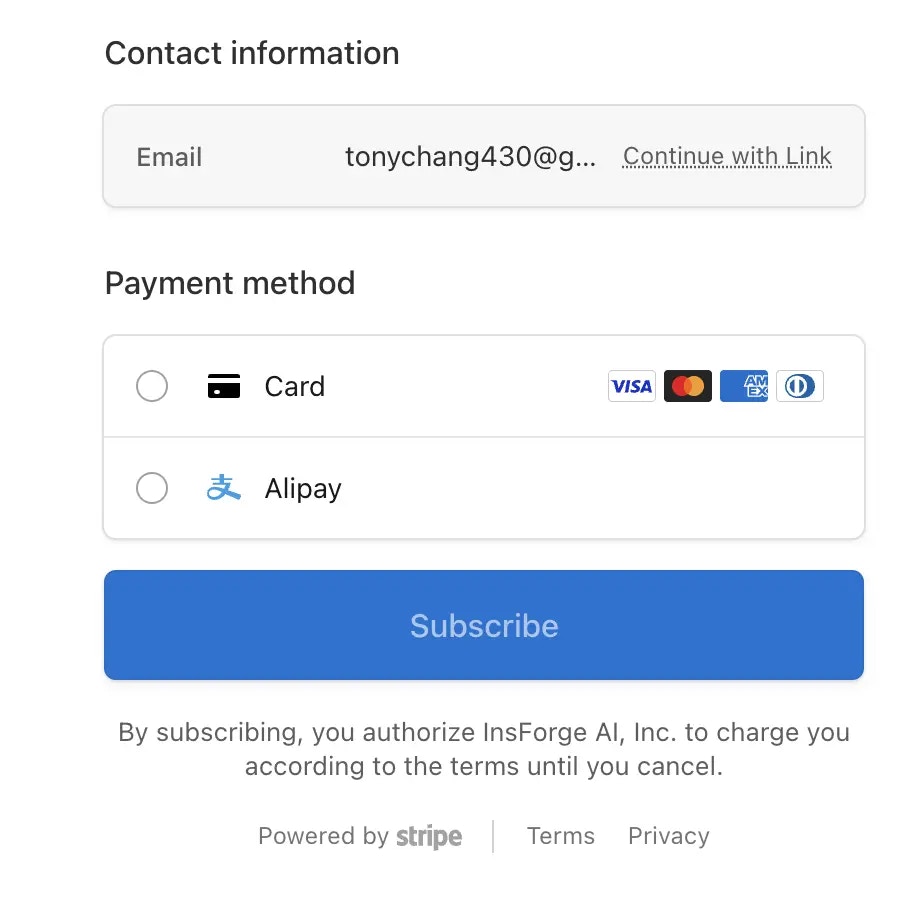Click the Visa card brand icon

point(631,386)
